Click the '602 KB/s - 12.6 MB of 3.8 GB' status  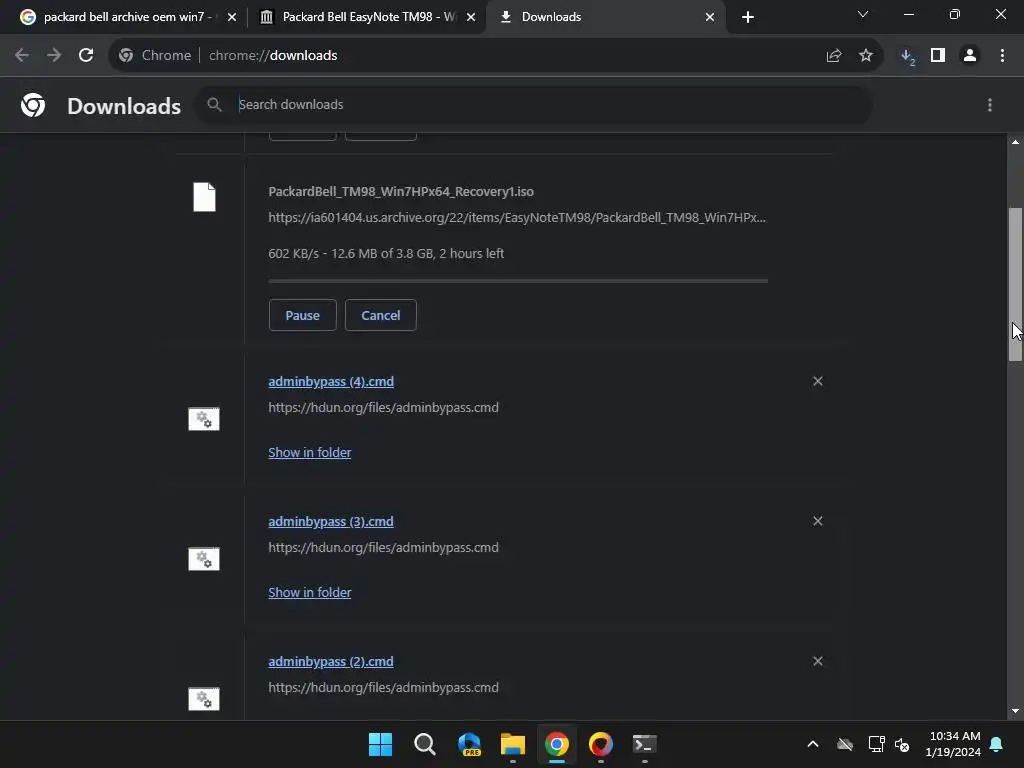386,253
